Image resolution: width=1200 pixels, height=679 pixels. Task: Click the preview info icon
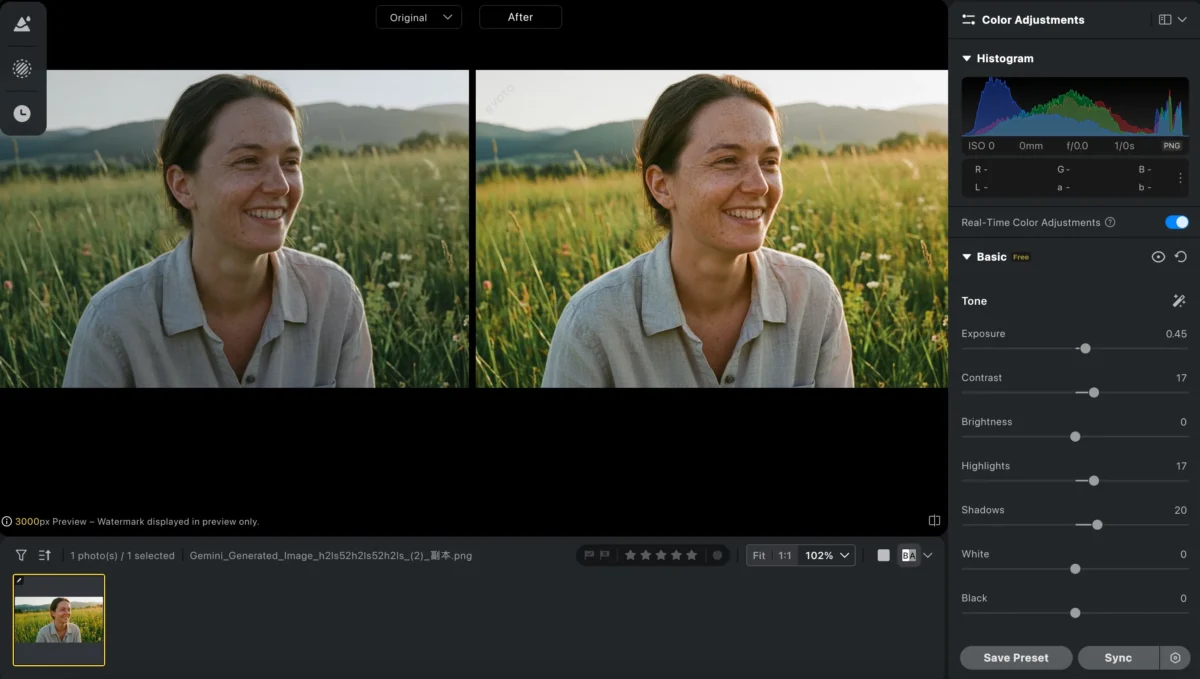click(x=7, y=521)
